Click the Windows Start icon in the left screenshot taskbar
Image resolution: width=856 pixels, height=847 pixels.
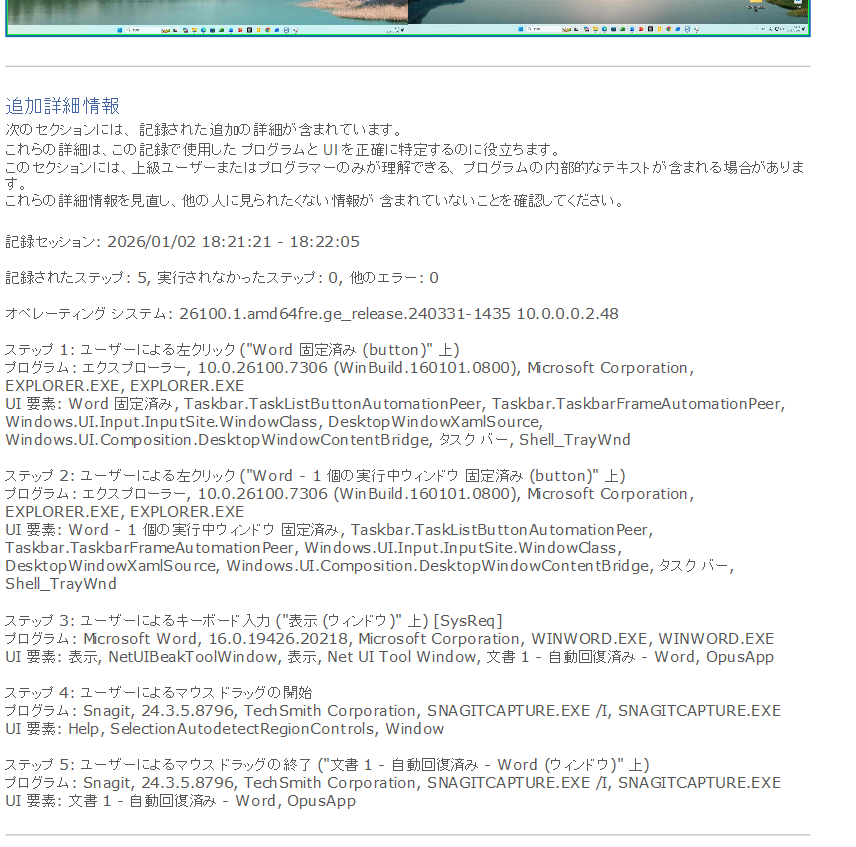click(x=118, y=30)
